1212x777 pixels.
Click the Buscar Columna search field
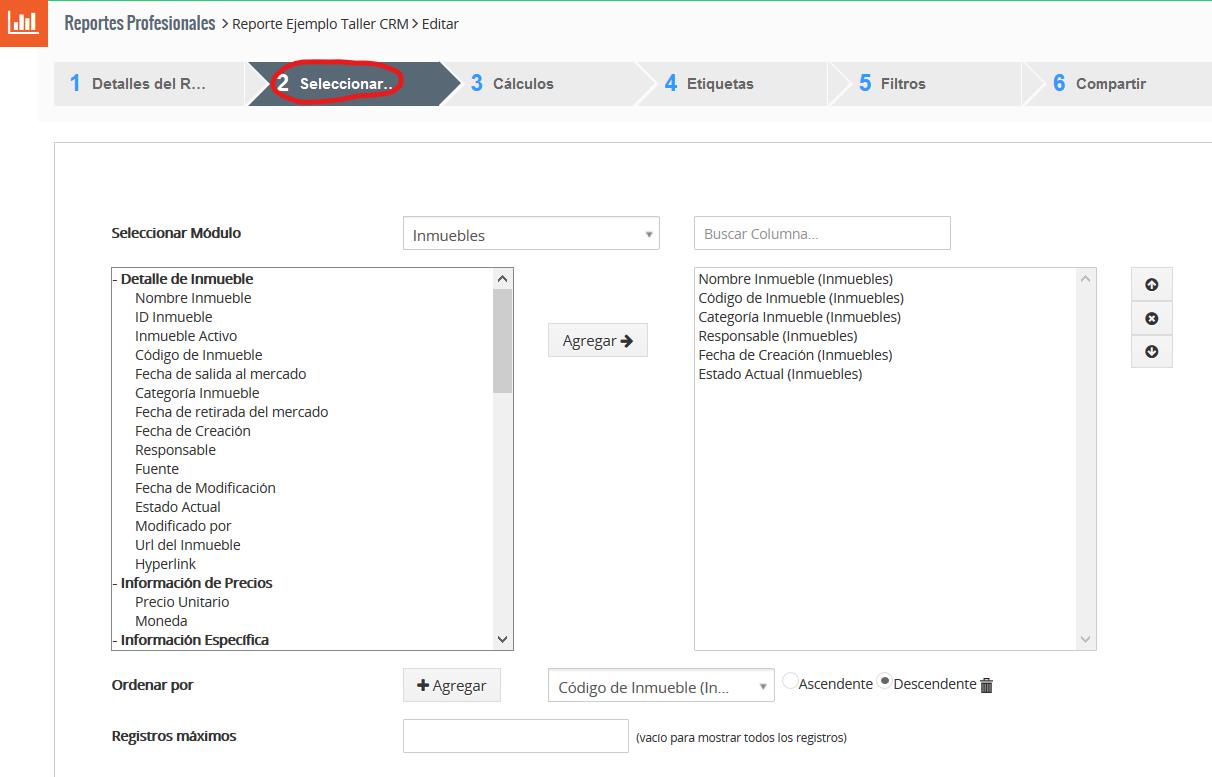821,234
